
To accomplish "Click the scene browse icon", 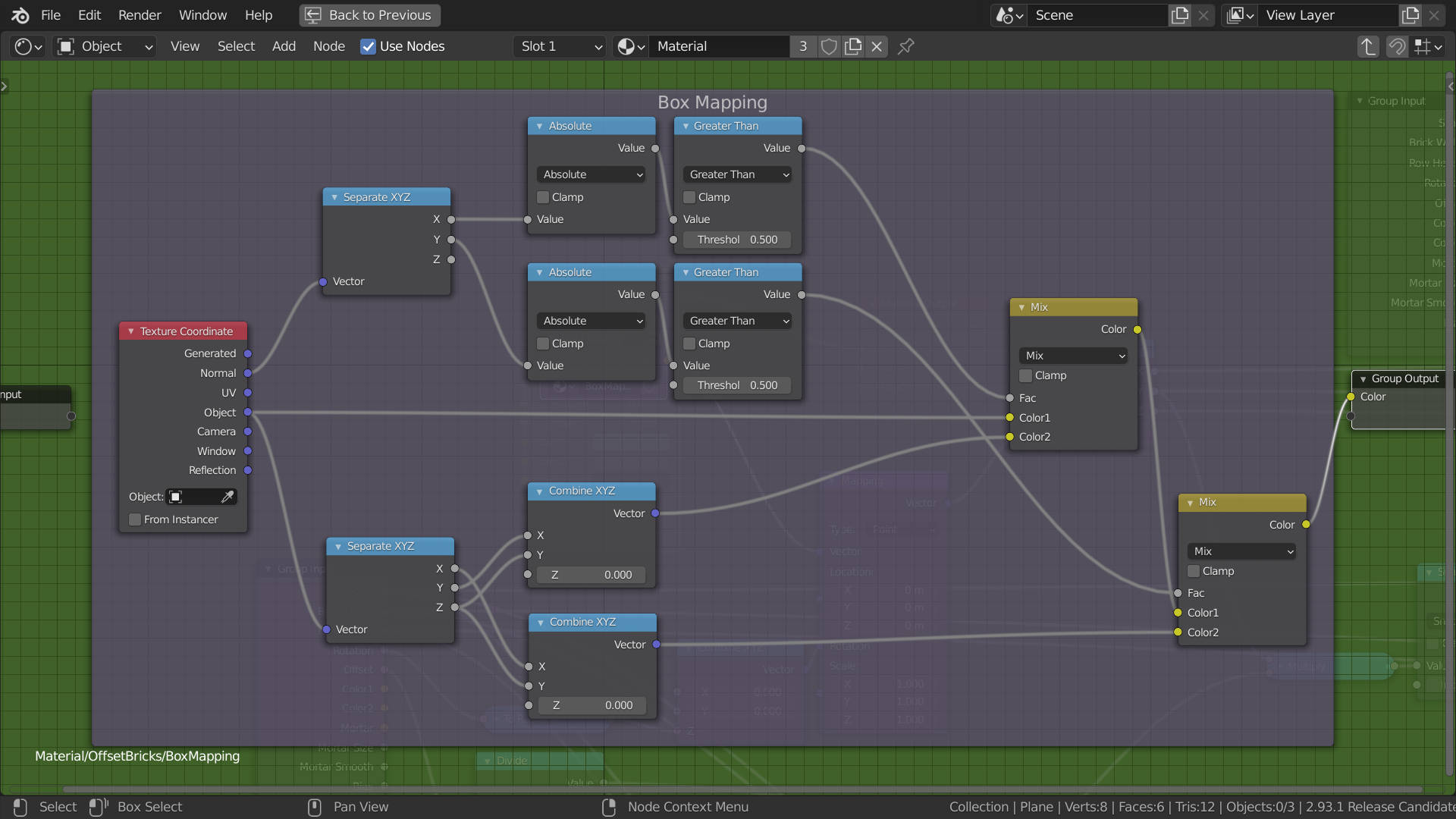I will (x=1009, y=15).
